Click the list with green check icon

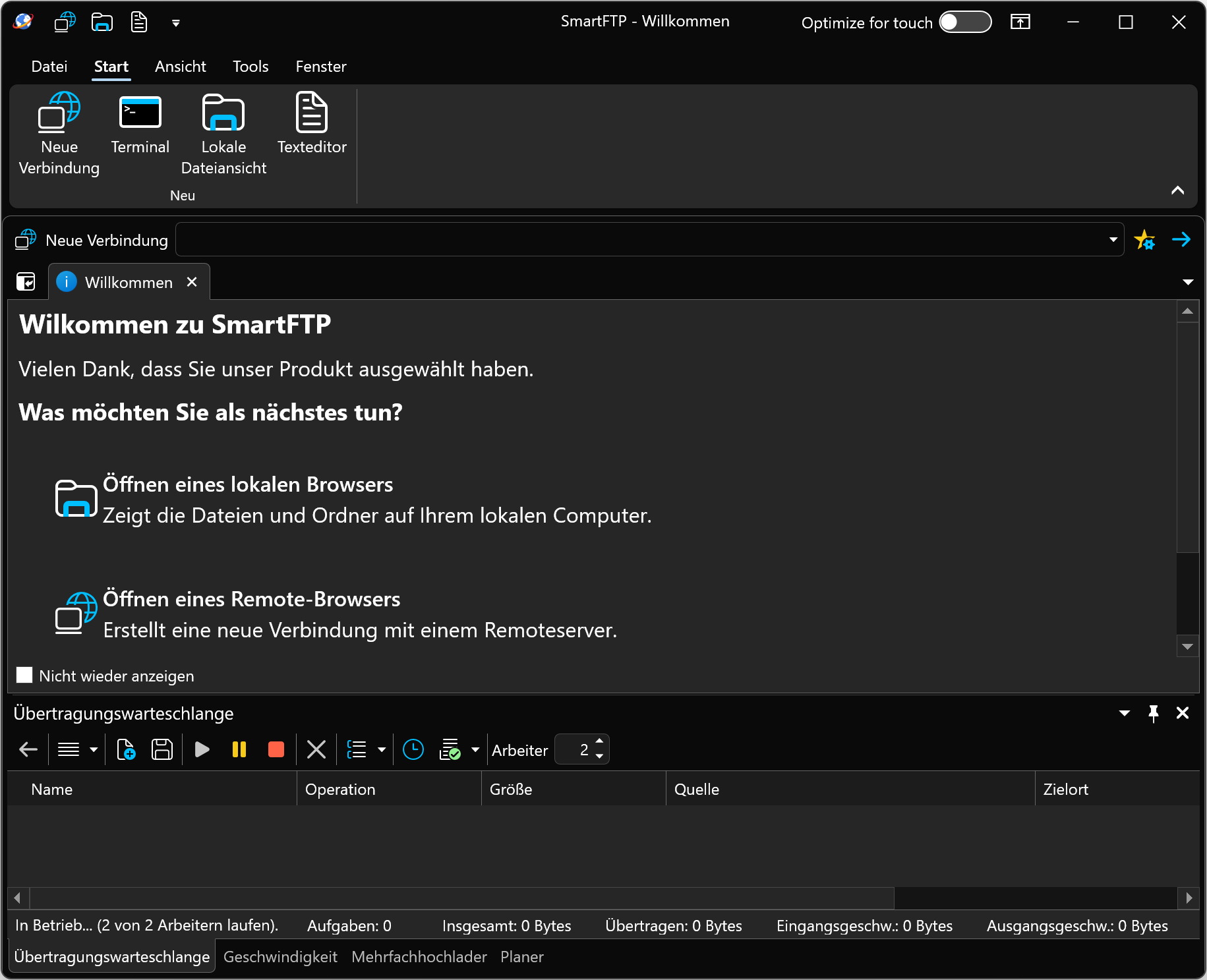click(x=450, y=749)
